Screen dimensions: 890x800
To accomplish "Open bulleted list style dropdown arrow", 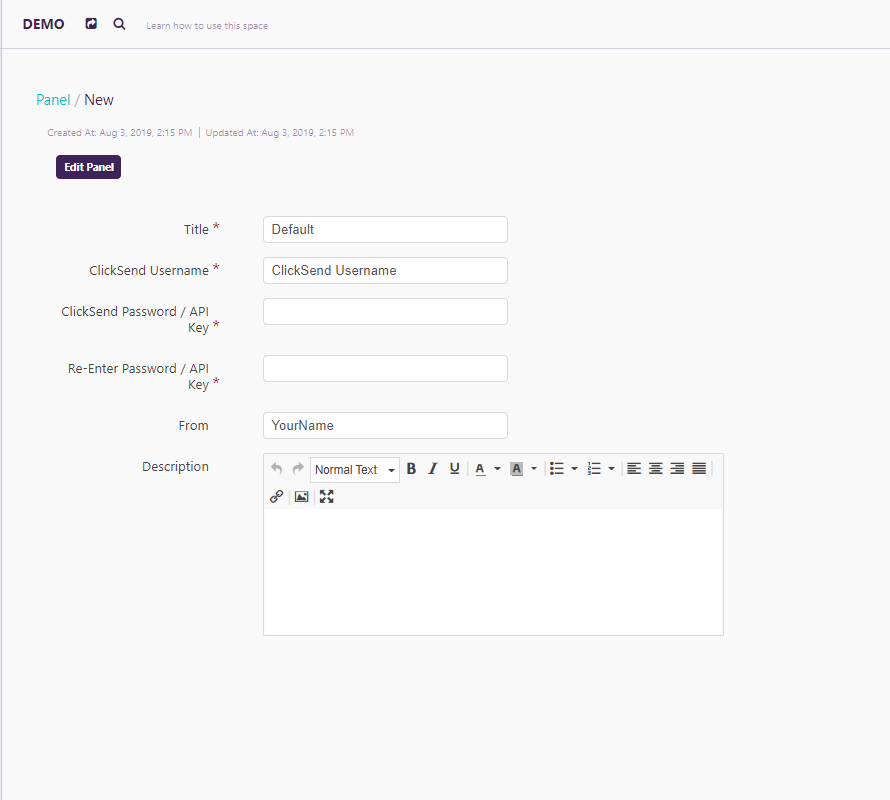I will coord(574,469).
